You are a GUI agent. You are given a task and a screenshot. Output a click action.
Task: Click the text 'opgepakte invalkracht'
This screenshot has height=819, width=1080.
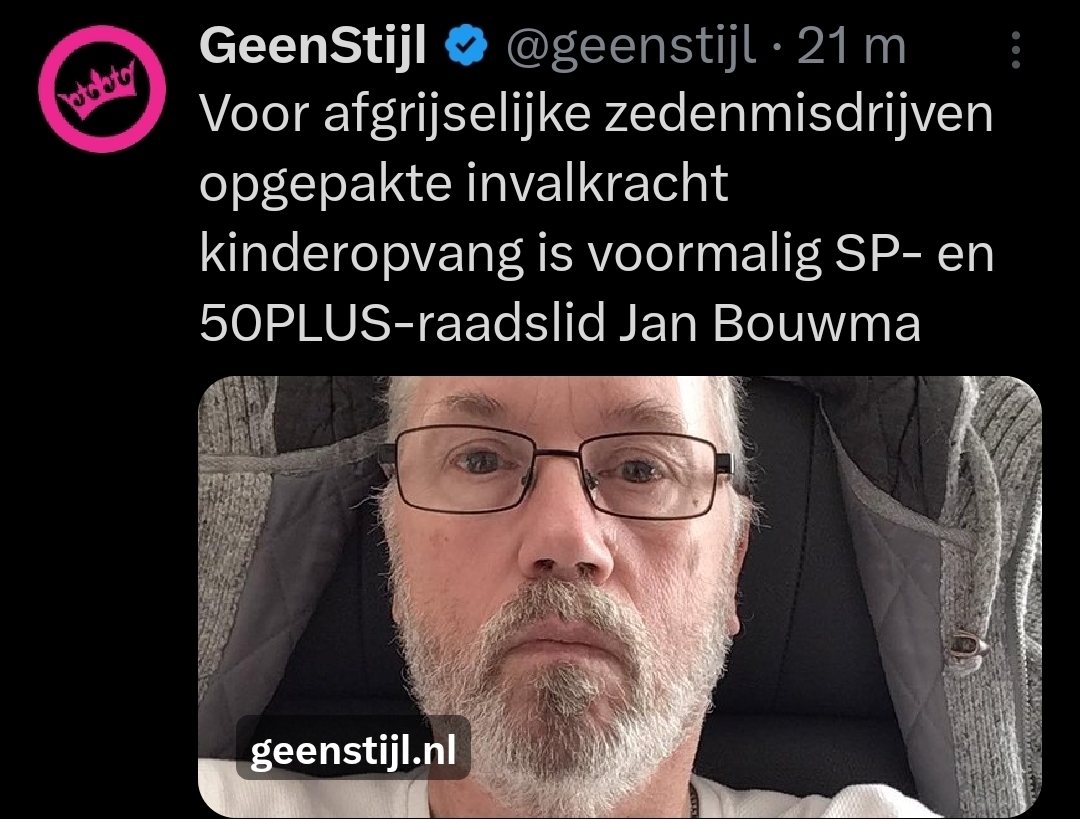[x=464, y=185]
